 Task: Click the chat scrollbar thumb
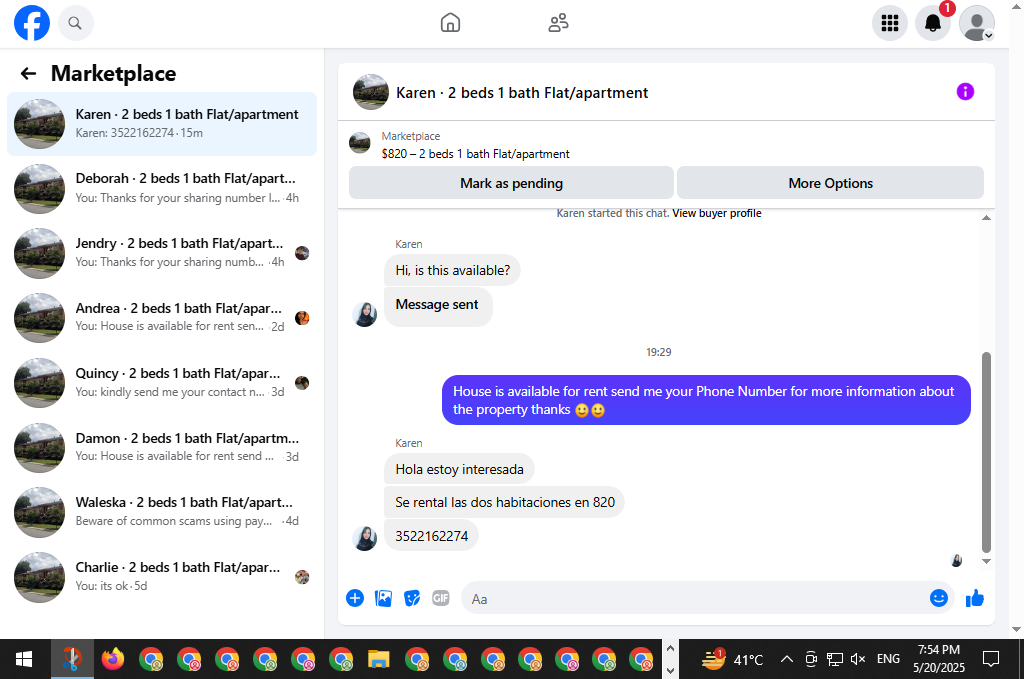click(986, 452)
